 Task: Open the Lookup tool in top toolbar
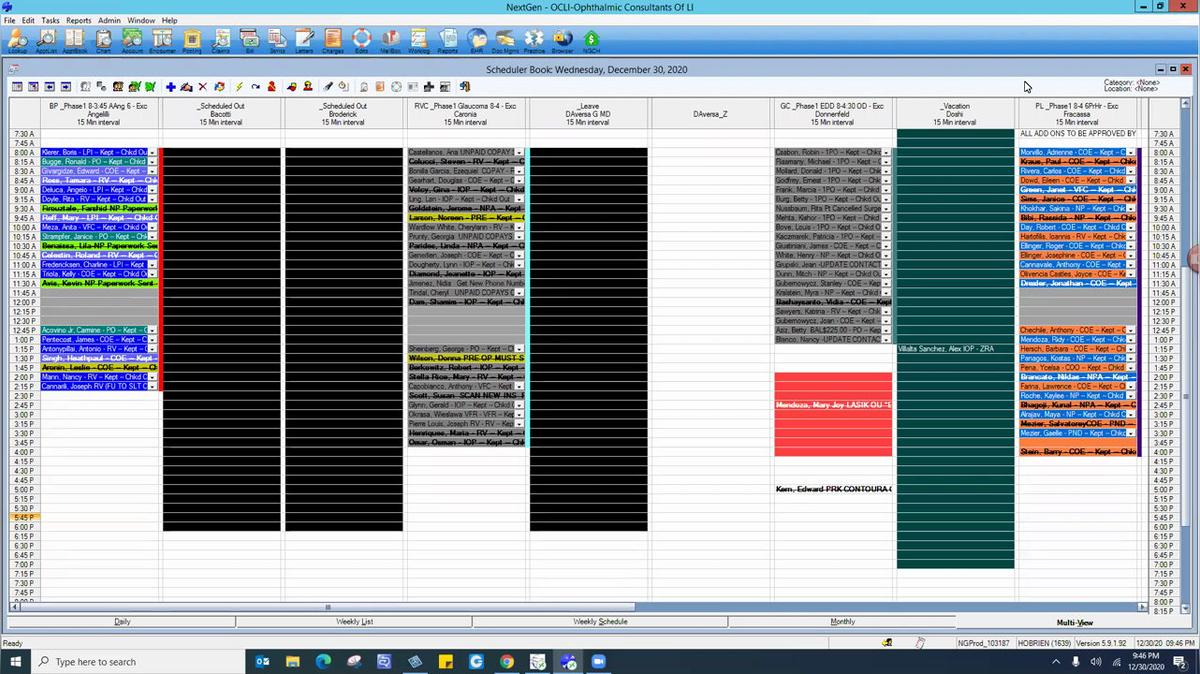coord(17,40)
